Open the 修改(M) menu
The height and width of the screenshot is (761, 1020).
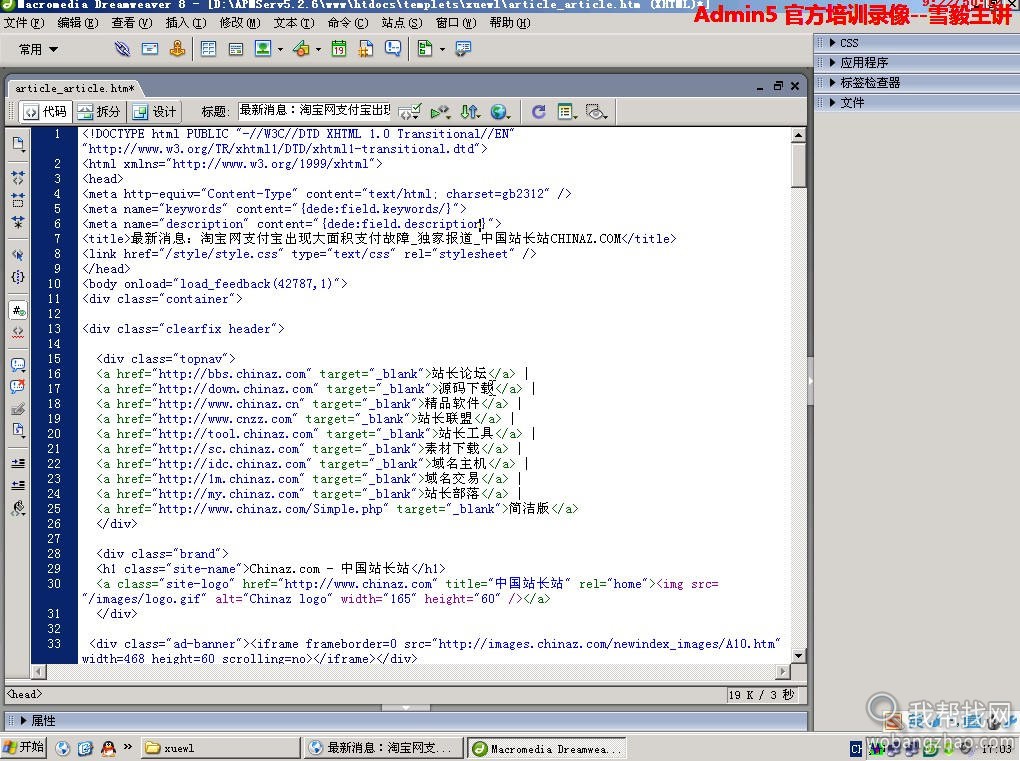point(240,23)
